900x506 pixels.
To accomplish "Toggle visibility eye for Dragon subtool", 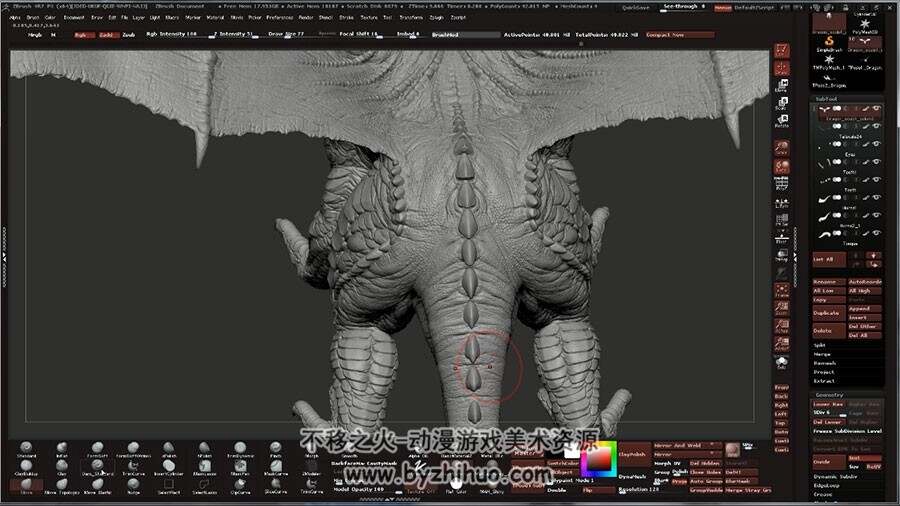I will [x=876, y=108].
